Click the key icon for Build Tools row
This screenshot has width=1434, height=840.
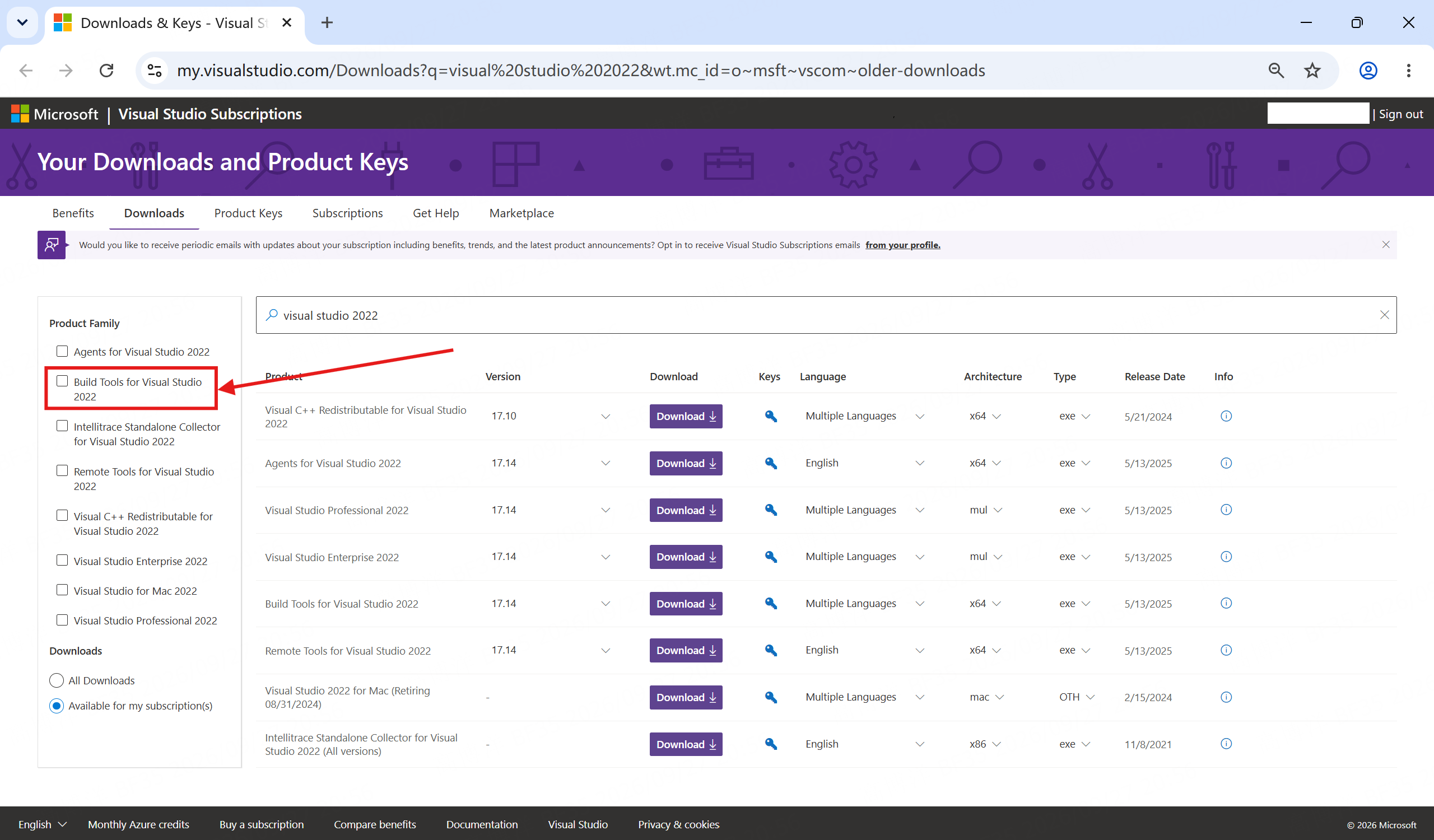pos(770,604)
